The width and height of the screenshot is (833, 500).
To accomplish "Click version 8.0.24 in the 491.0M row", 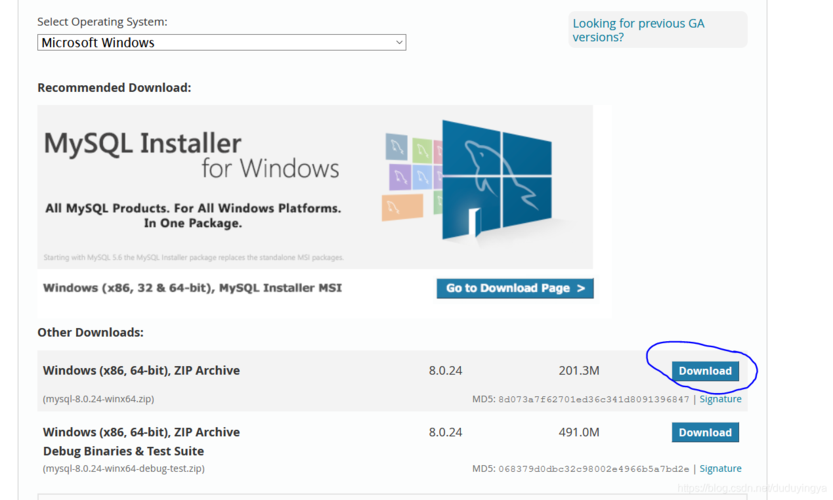I will 445,433.
